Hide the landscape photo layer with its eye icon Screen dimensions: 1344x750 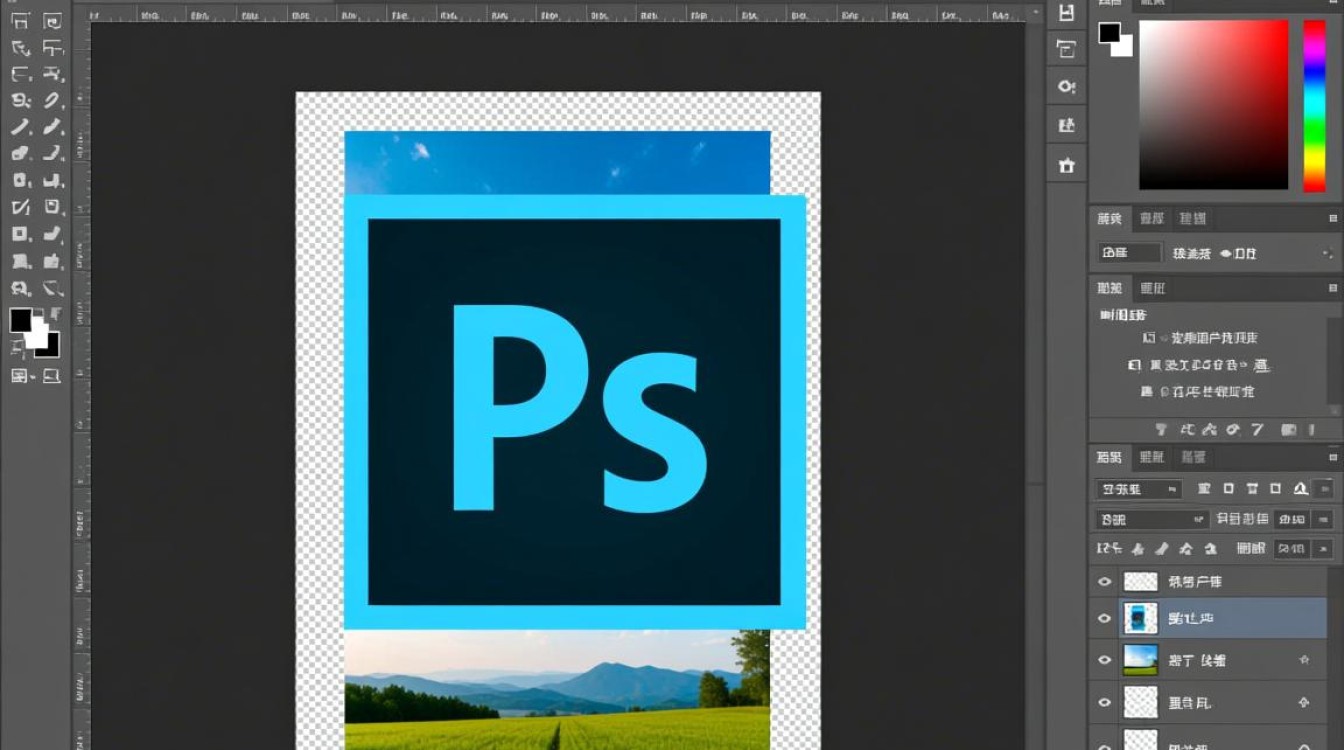click(1104, 660)
